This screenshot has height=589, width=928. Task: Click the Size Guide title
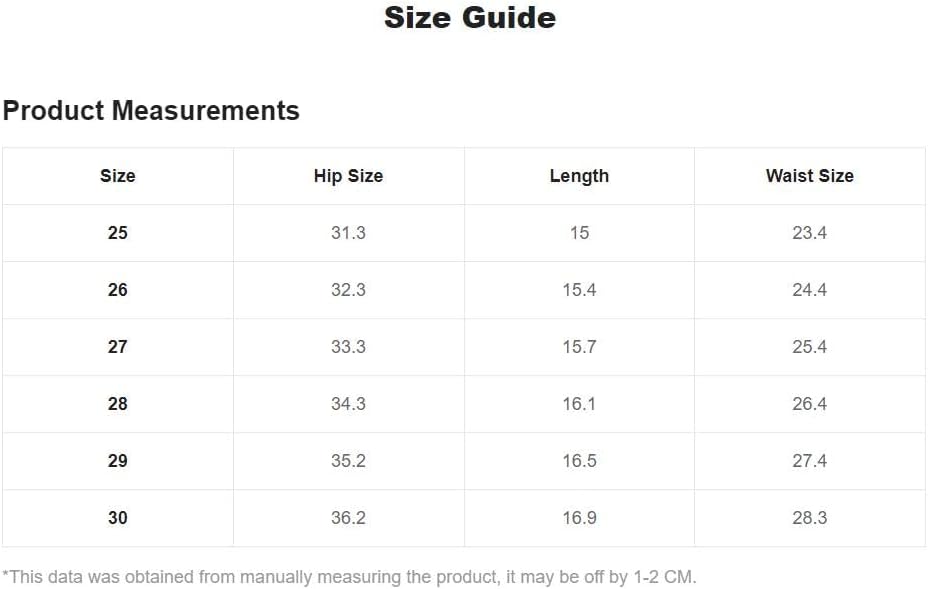[x=470, y=17]
